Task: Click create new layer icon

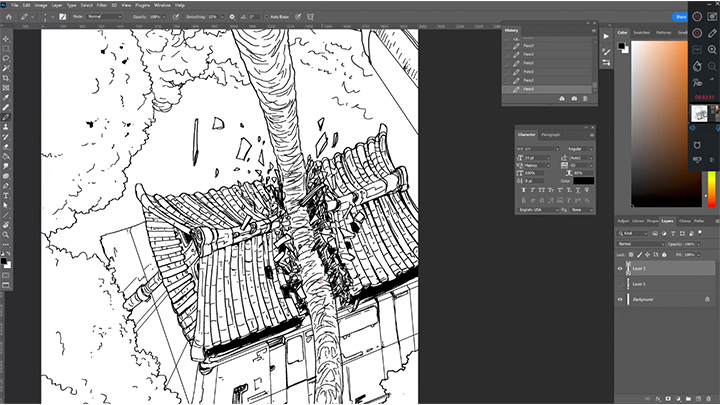Action: (698, 399)
